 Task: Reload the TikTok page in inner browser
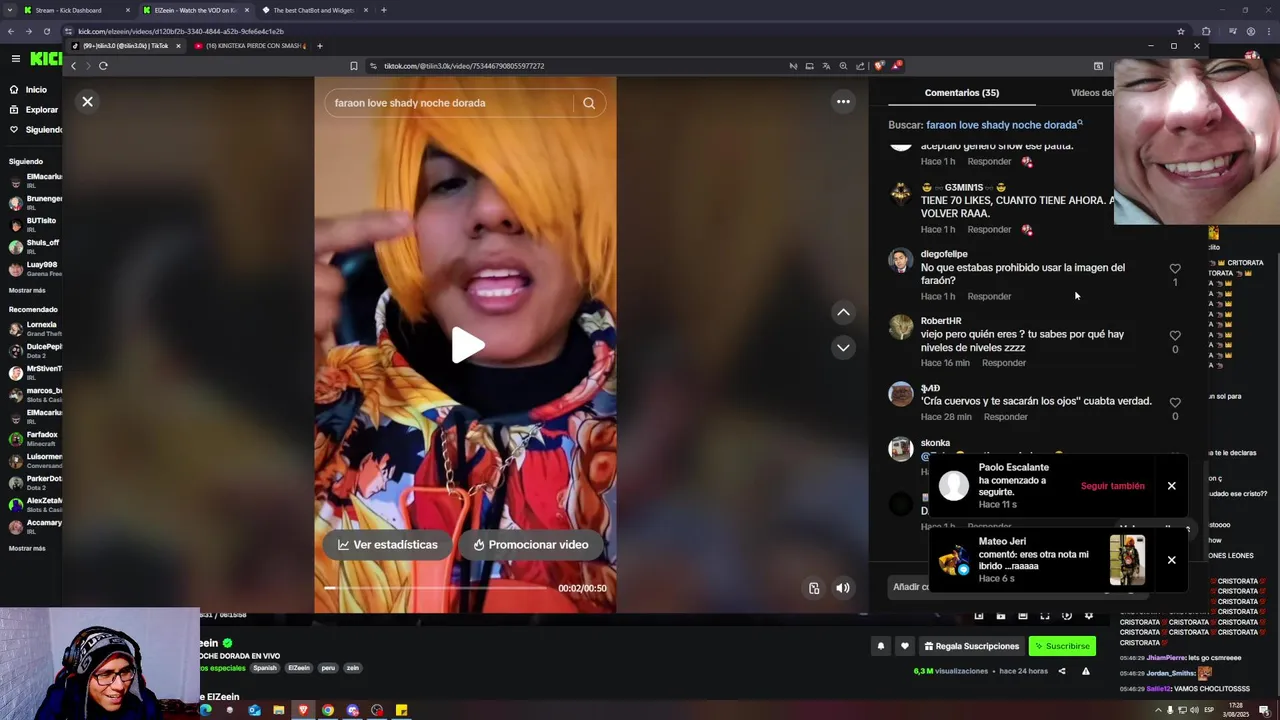(x=103, y=66)
